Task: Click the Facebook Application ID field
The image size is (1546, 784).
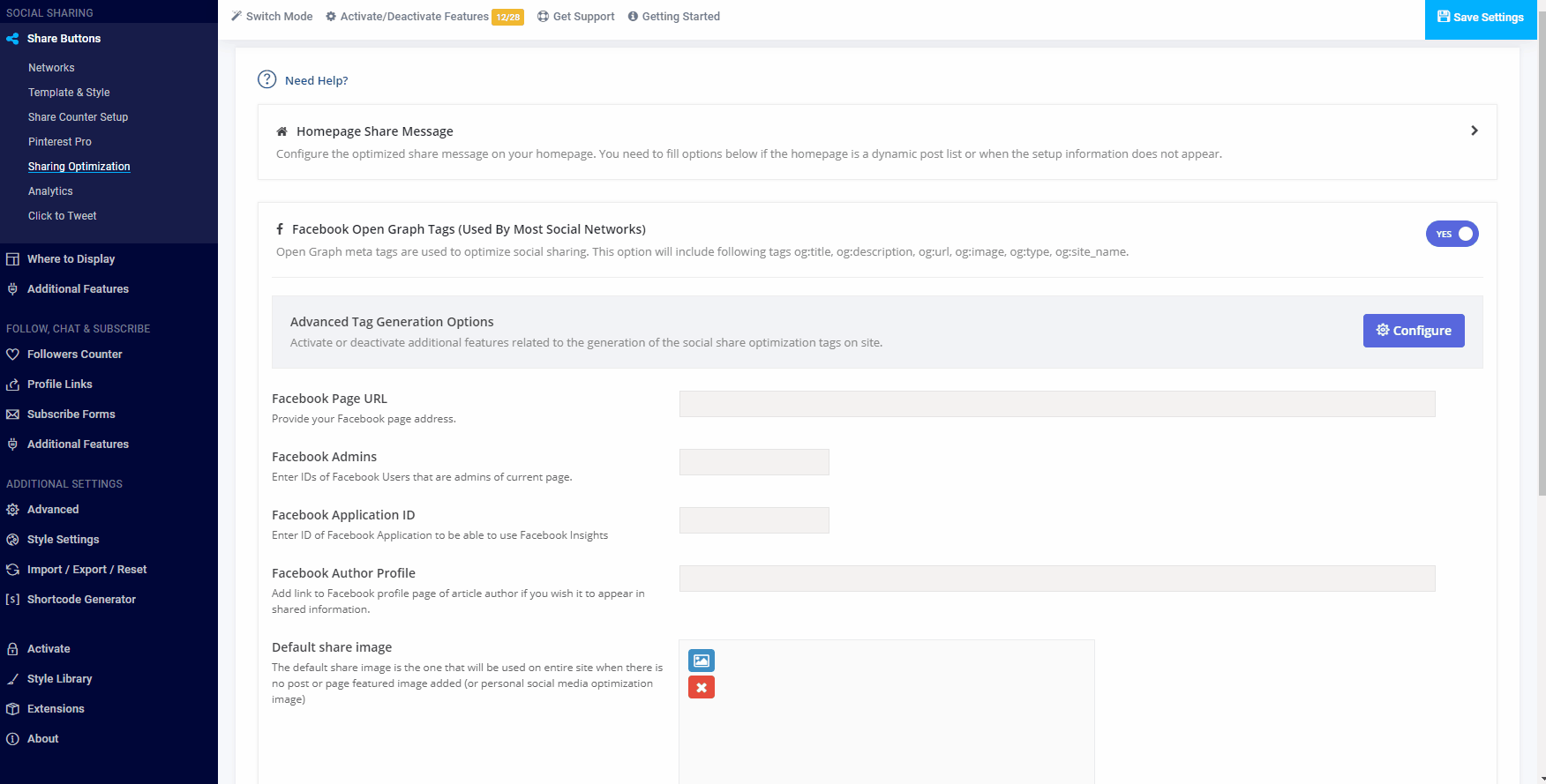Action: pyautogui.click(x=754, y=520)
